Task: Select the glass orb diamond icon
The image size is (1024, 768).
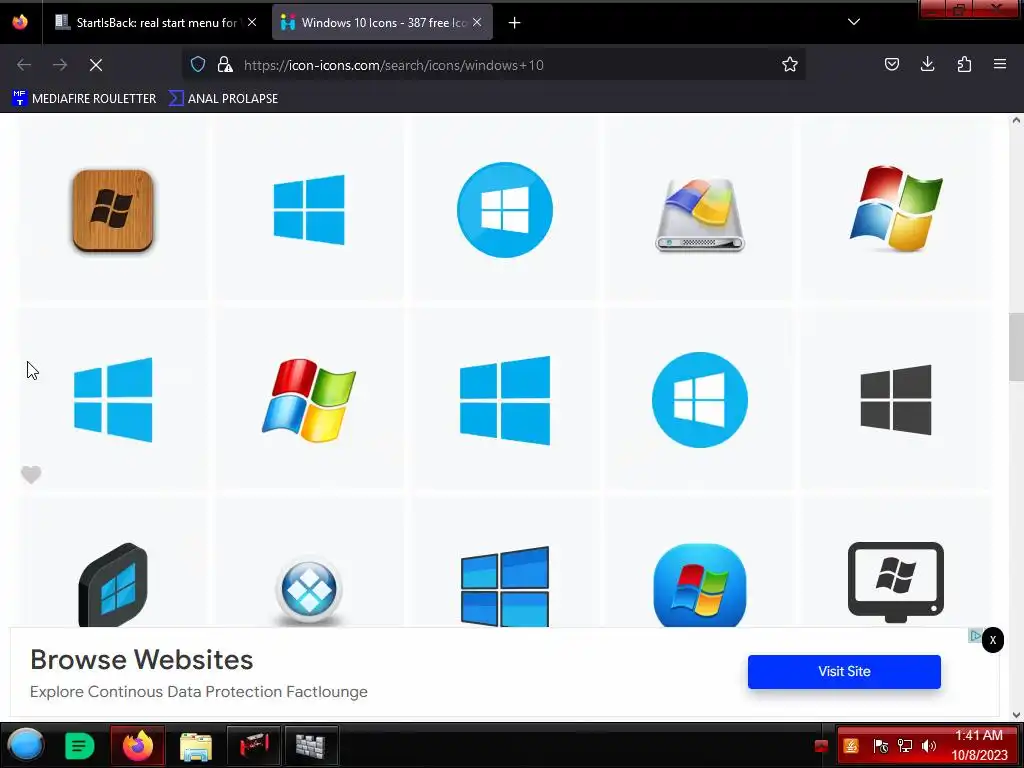Action: pos(309,590)
